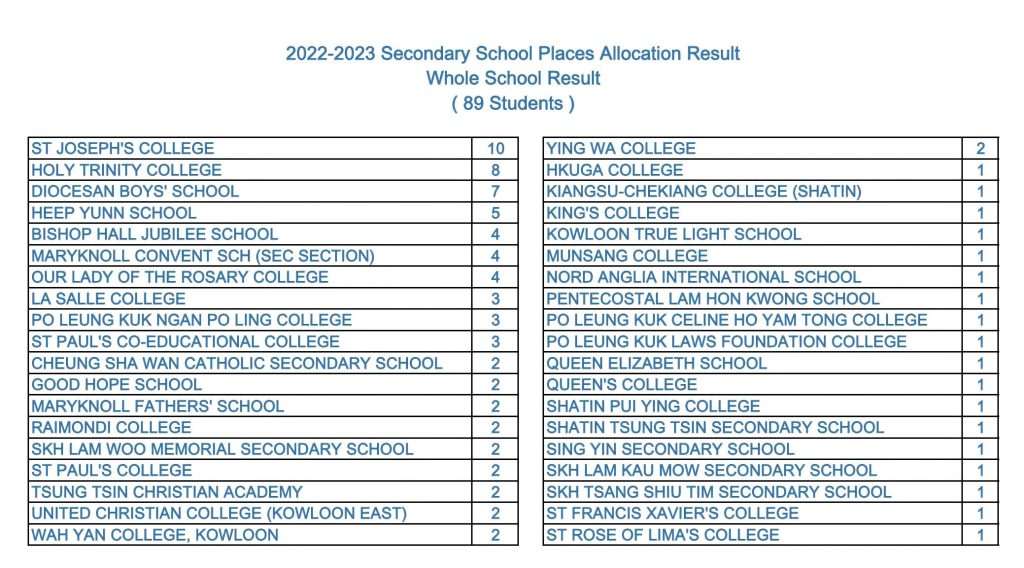Select the WAH YAN COLLEGE, KOWLOON cell

[x=155, y=535]
